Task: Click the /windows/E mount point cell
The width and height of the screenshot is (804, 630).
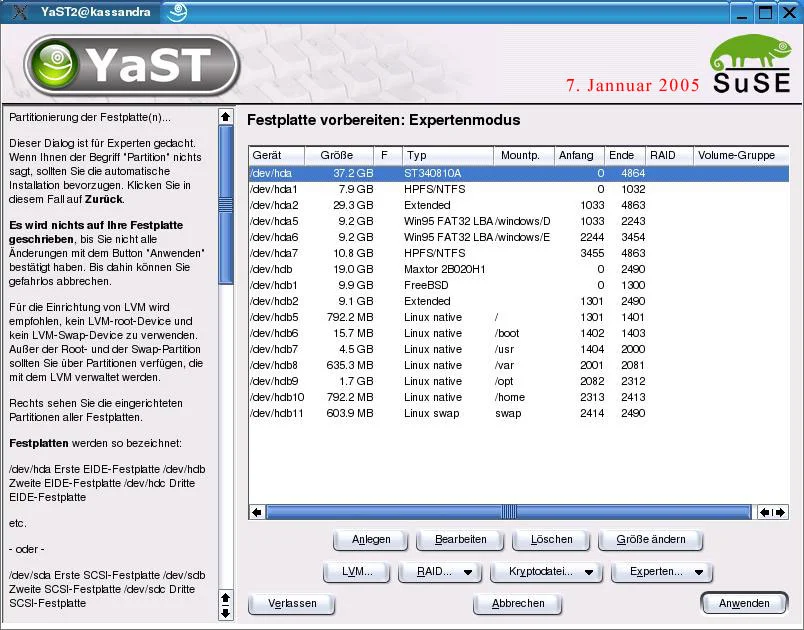Action: pos(522,237)
